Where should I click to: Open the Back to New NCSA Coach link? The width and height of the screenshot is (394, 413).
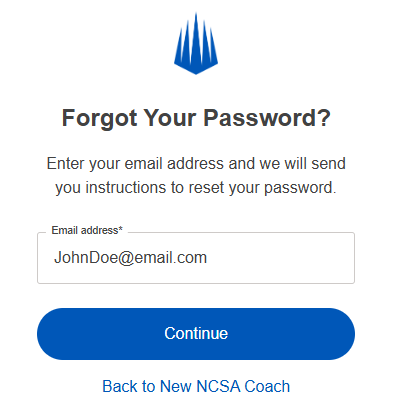click(x=196, y=386)
